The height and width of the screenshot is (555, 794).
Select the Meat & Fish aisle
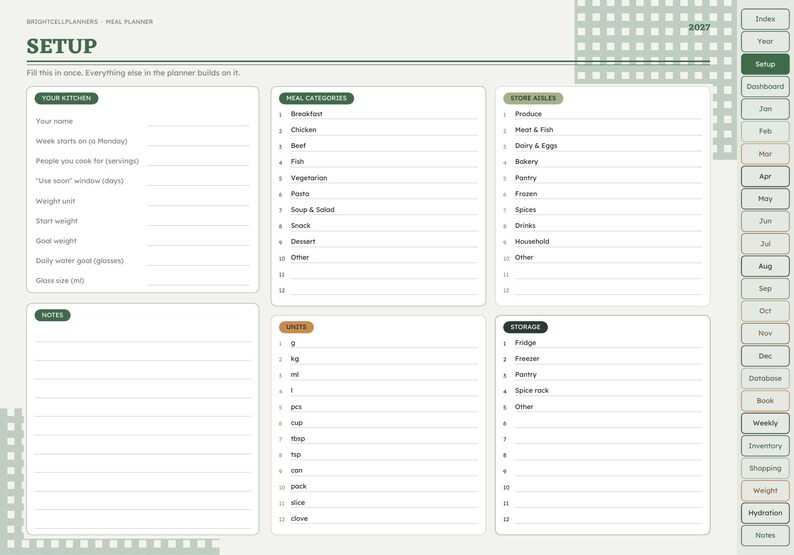tap(602, 130)
